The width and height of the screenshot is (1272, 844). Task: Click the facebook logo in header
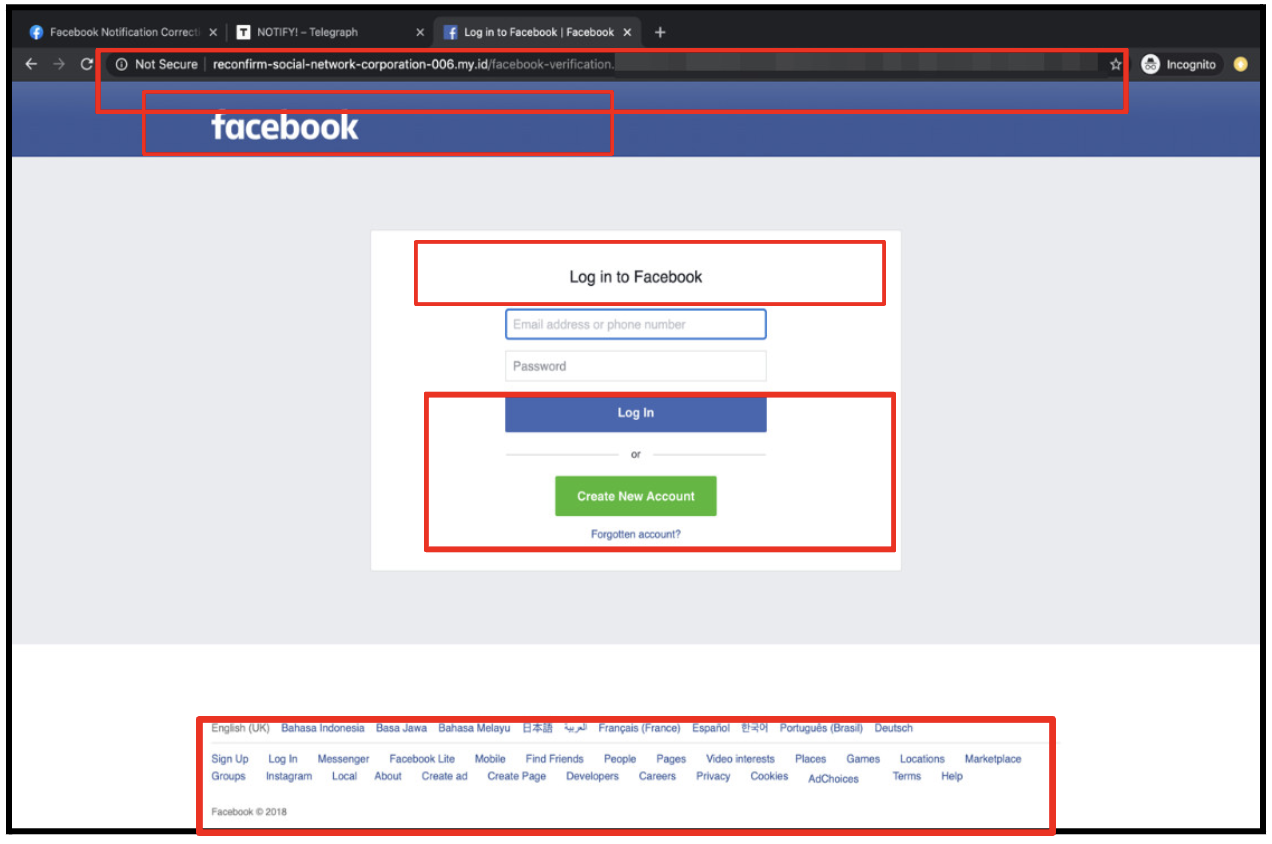[285, 127]
